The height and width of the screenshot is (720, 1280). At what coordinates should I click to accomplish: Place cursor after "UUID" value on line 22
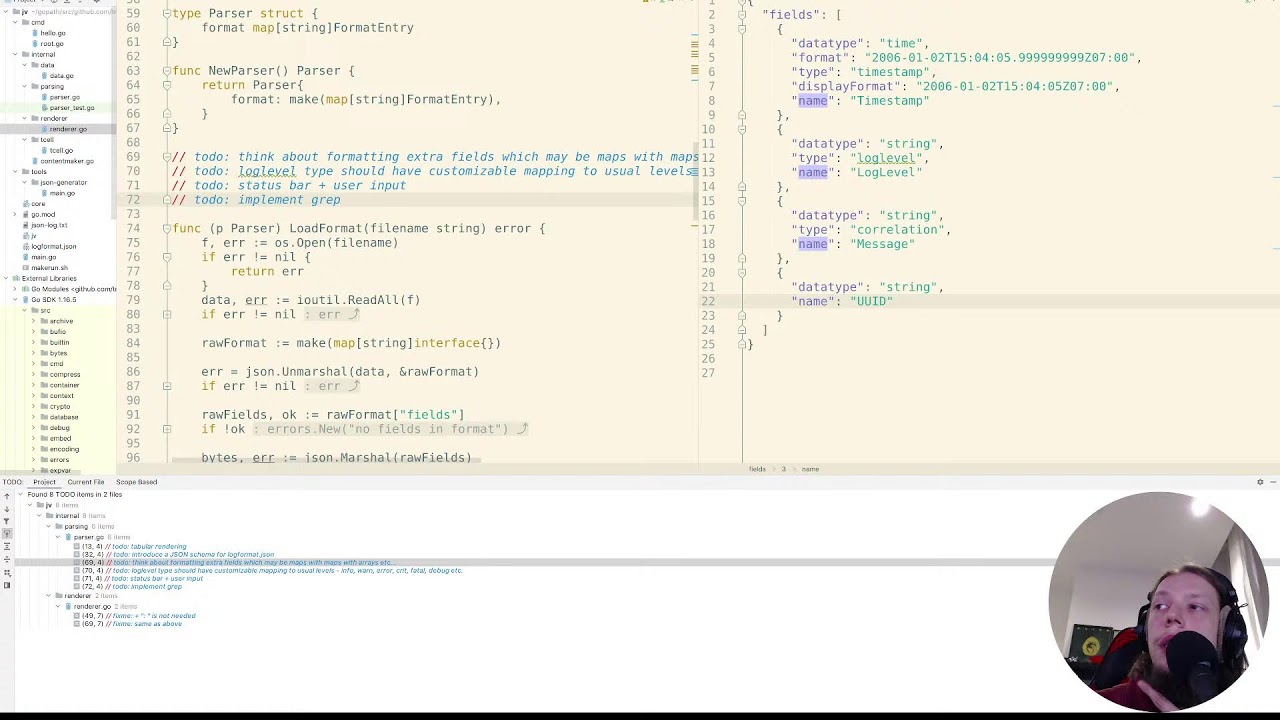pos(893,301)
